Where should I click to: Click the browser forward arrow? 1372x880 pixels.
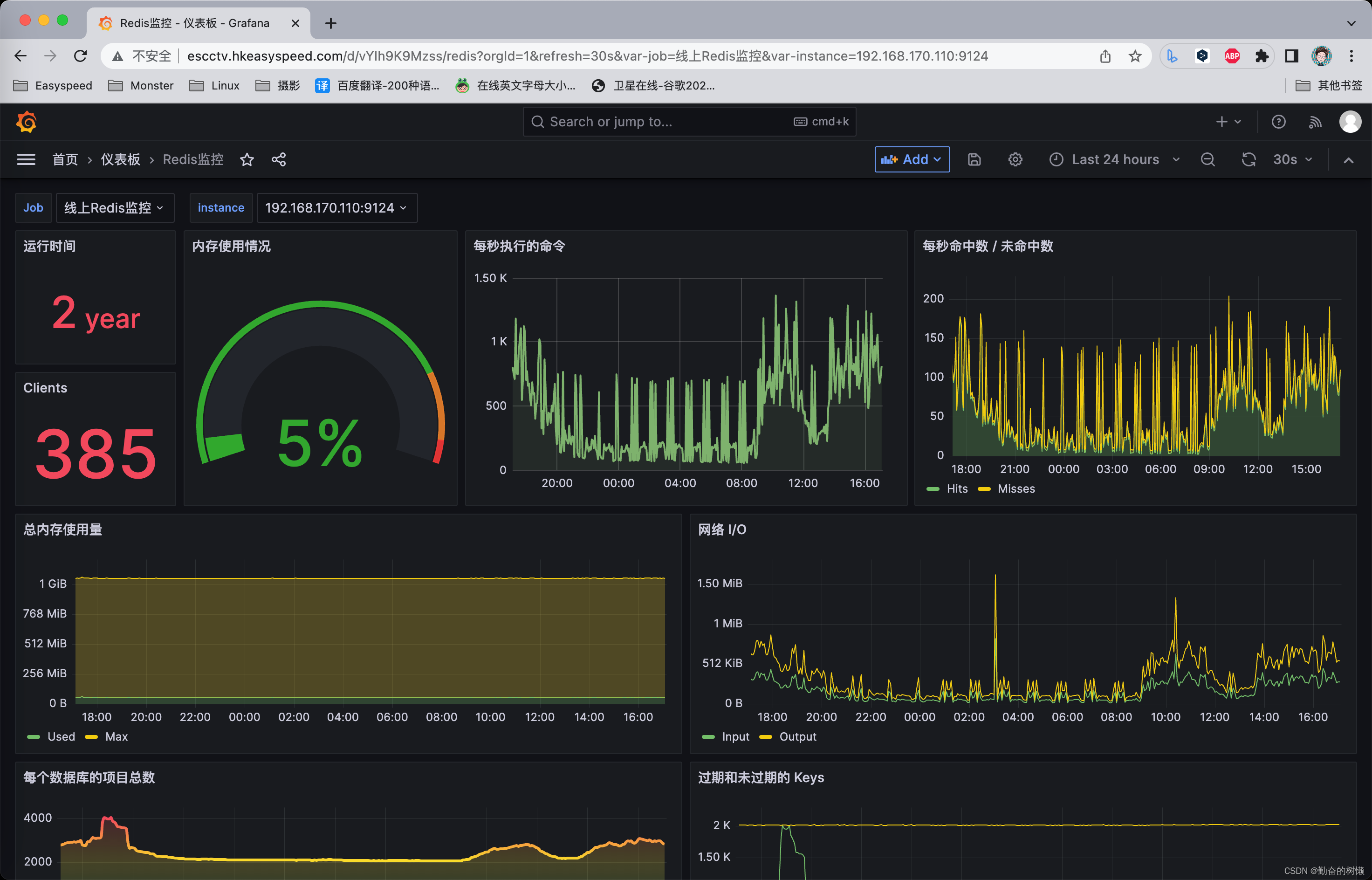[x=50, y=56]
